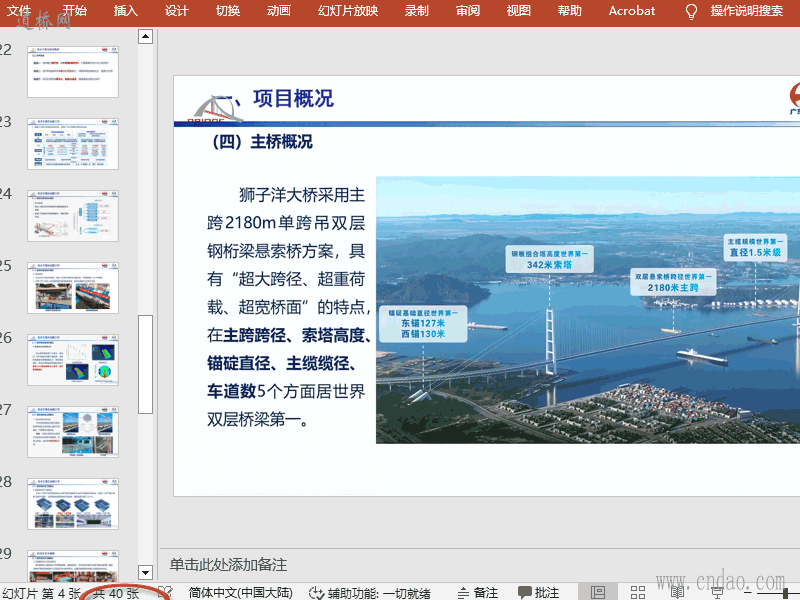800x600 pixels.
Task: Click the zoom-out minus button
Action: point(748,592)
